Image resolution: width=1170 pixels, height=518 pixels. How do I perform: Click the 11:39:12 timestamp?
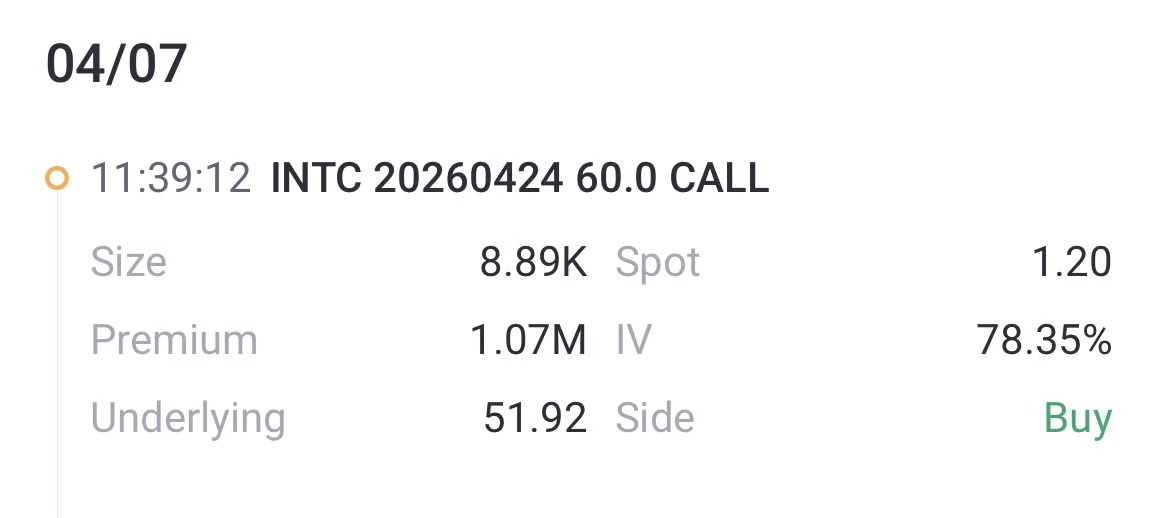170,179
